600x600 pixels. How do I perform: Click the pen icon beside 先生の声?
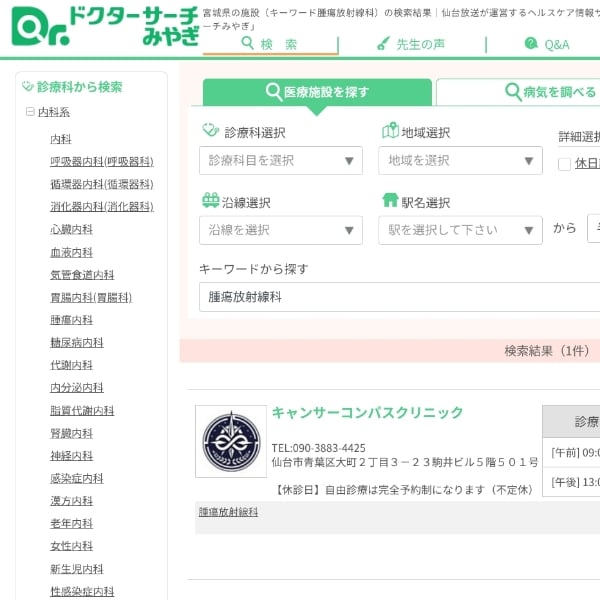[383, 44]
